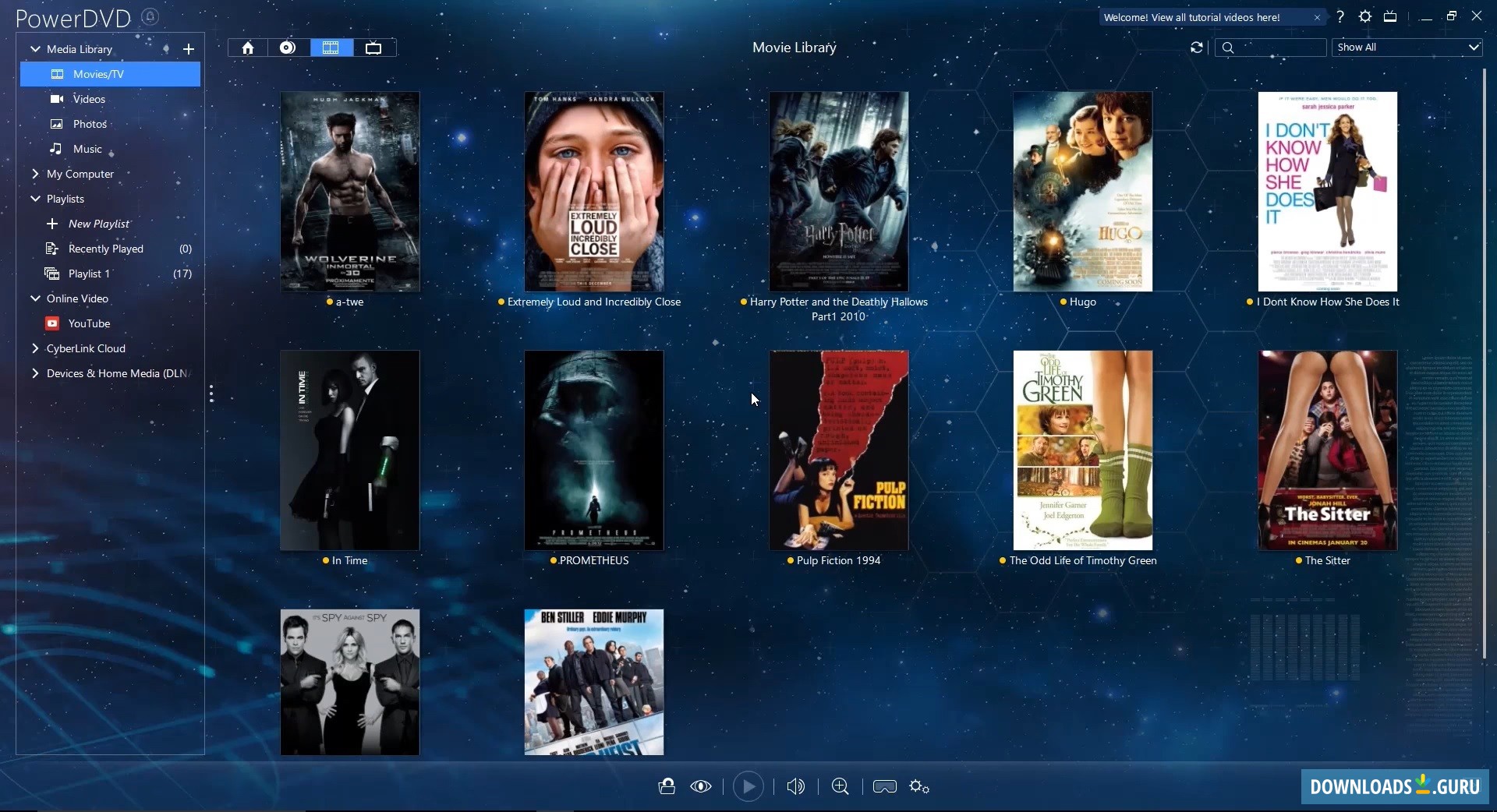
Task: Open the Show All filter dropdown
Action: tap(1406, 47)
